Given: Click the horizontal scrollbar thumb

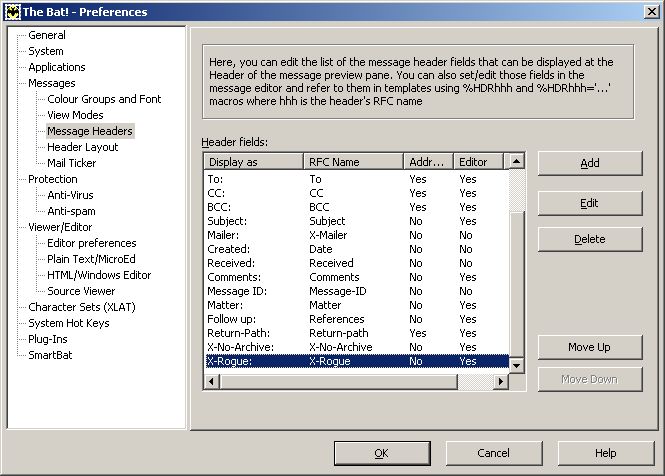Looking at the screenshot, I should point(338,381).
